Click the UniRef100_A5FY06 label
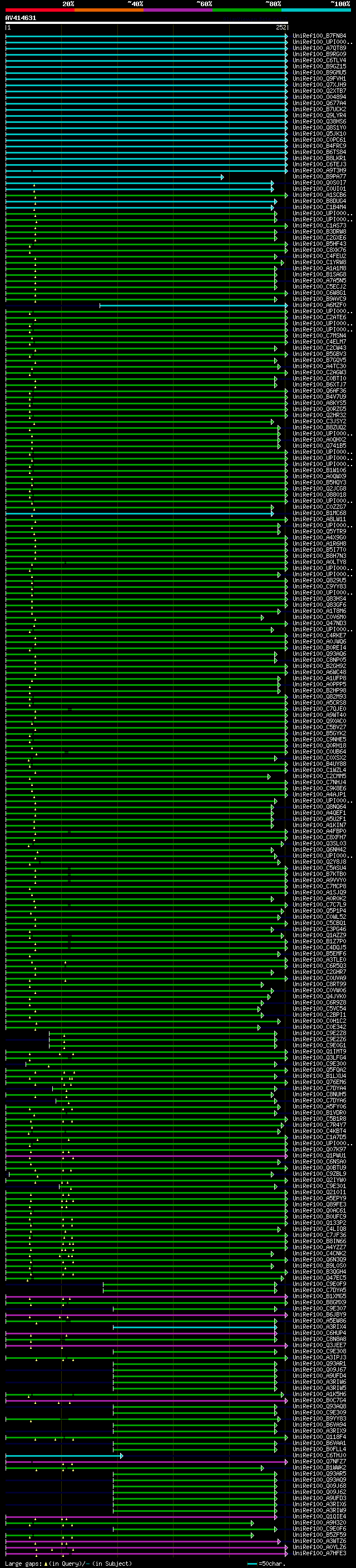Screen dimensions: 356x1568 tap(319, 1106)
